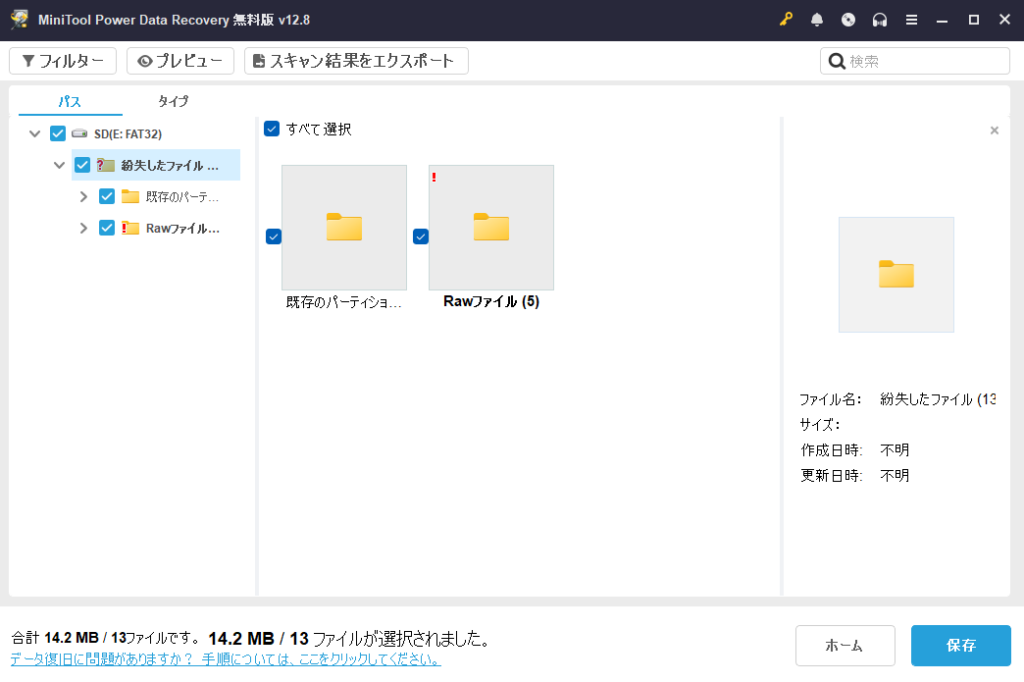Expand the 既存のパーティション tree node

point(84,197)
